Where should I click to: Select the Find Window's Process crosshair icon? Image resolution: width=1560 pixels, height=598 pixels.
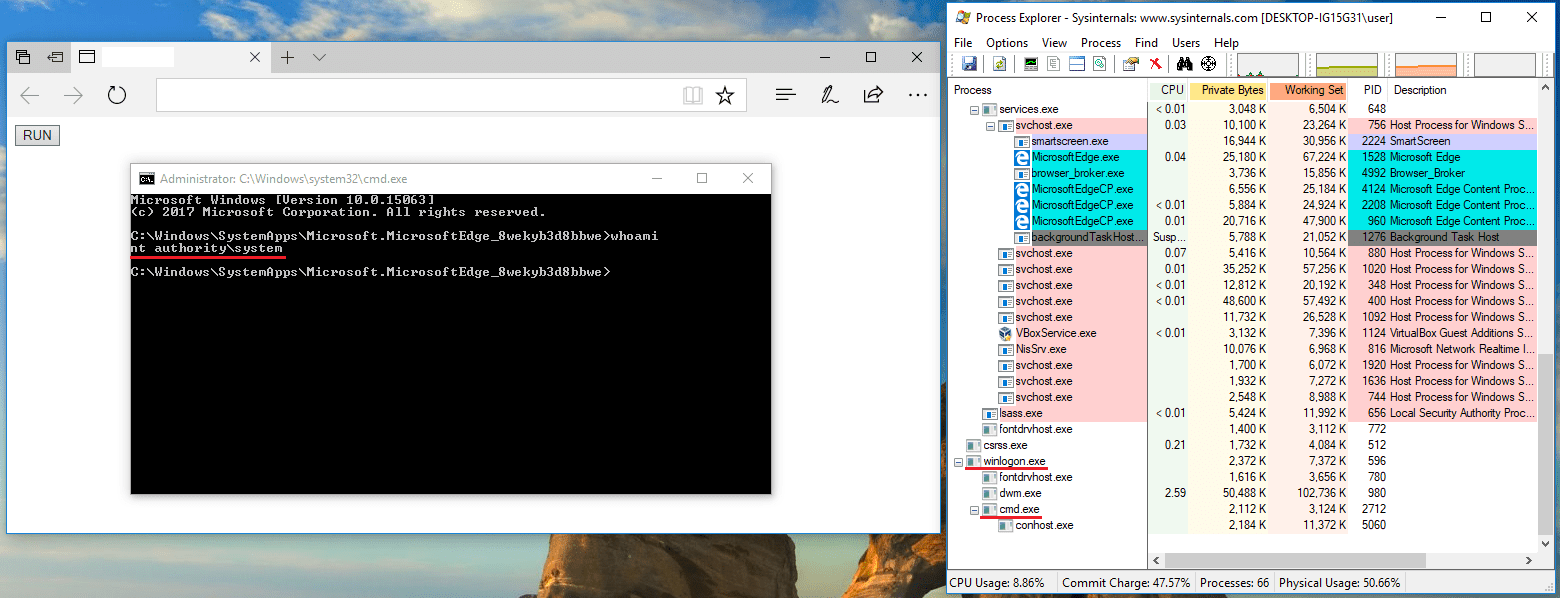1208,64
